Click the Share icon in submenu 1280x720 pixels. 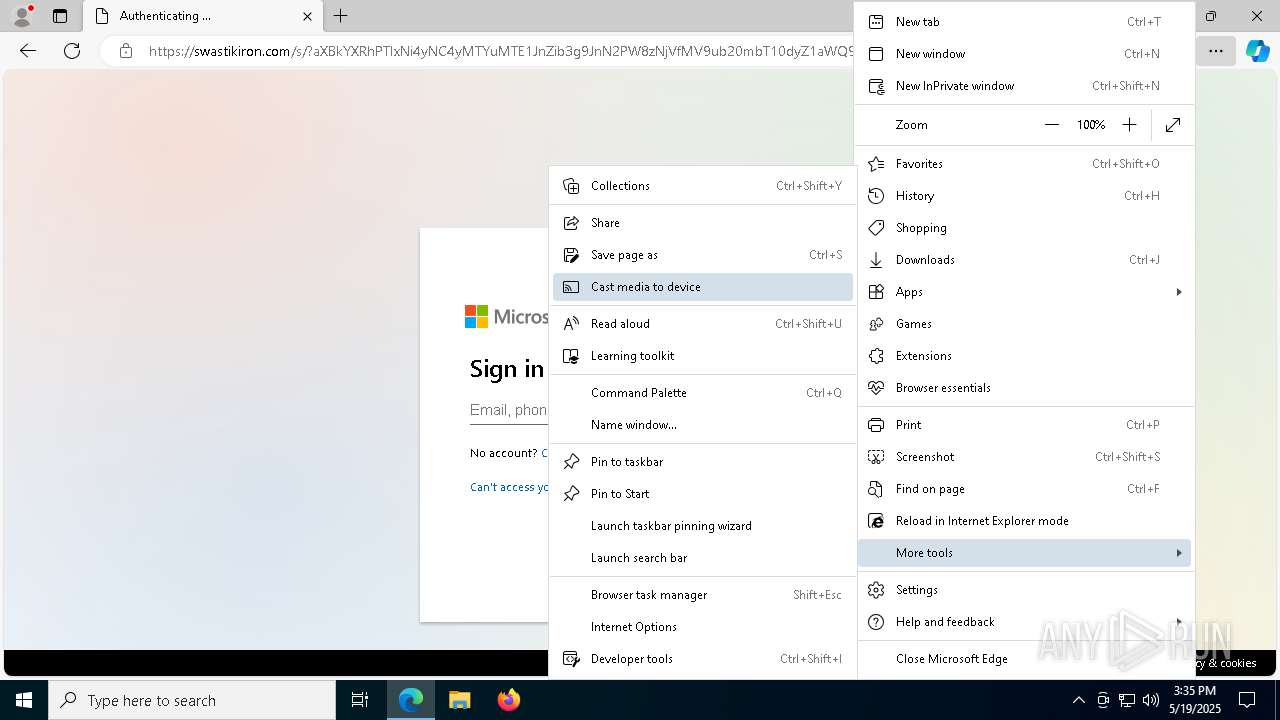pos(571,223)
